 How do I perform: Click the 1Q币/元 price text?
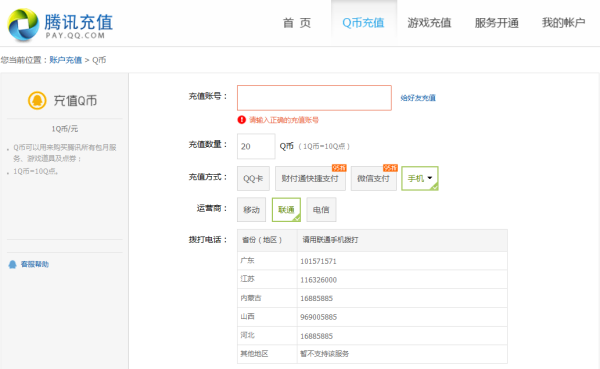click(x=65, y=129)
